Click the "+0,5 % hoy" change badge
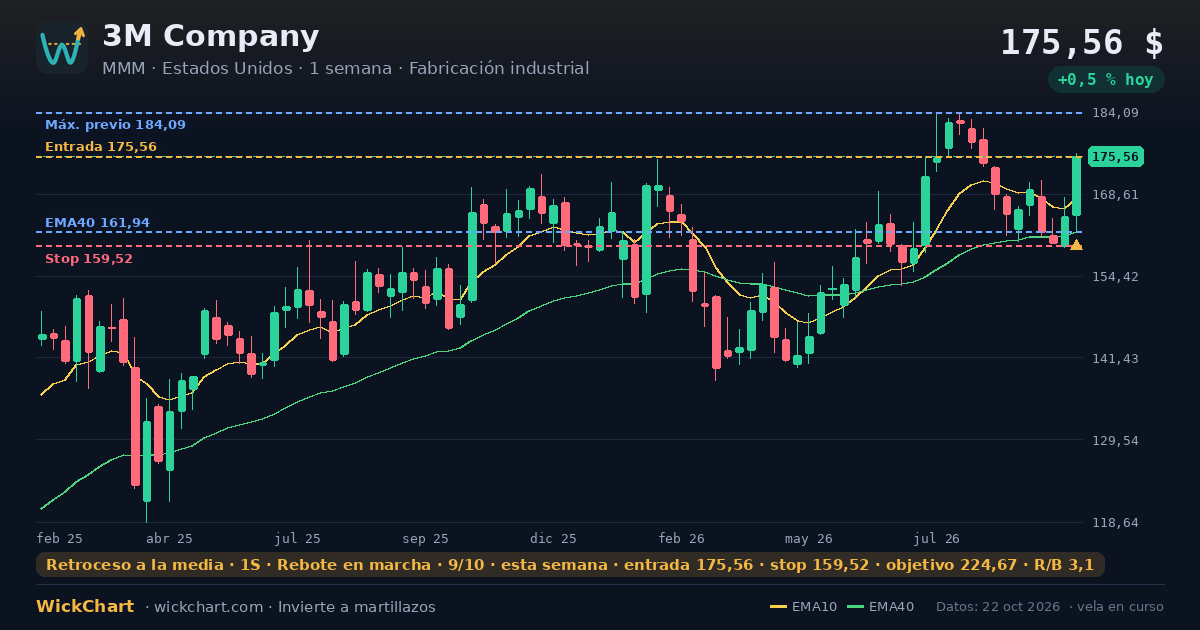1200x630 pixels. coord(1105,79)
